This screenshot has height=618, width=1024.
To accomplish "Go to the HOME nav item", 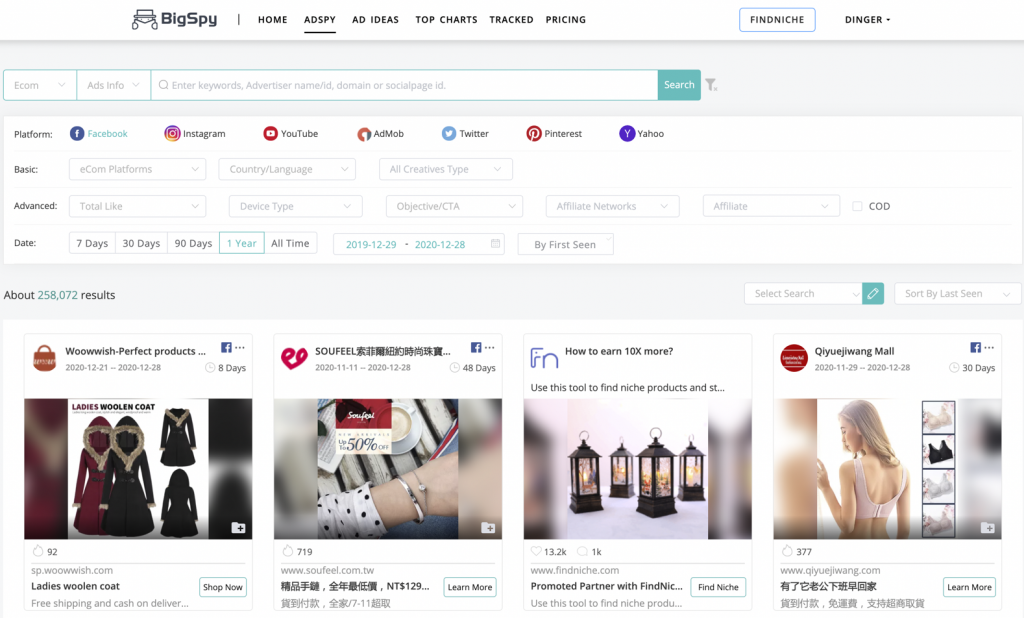I will (x=272, y=20).
